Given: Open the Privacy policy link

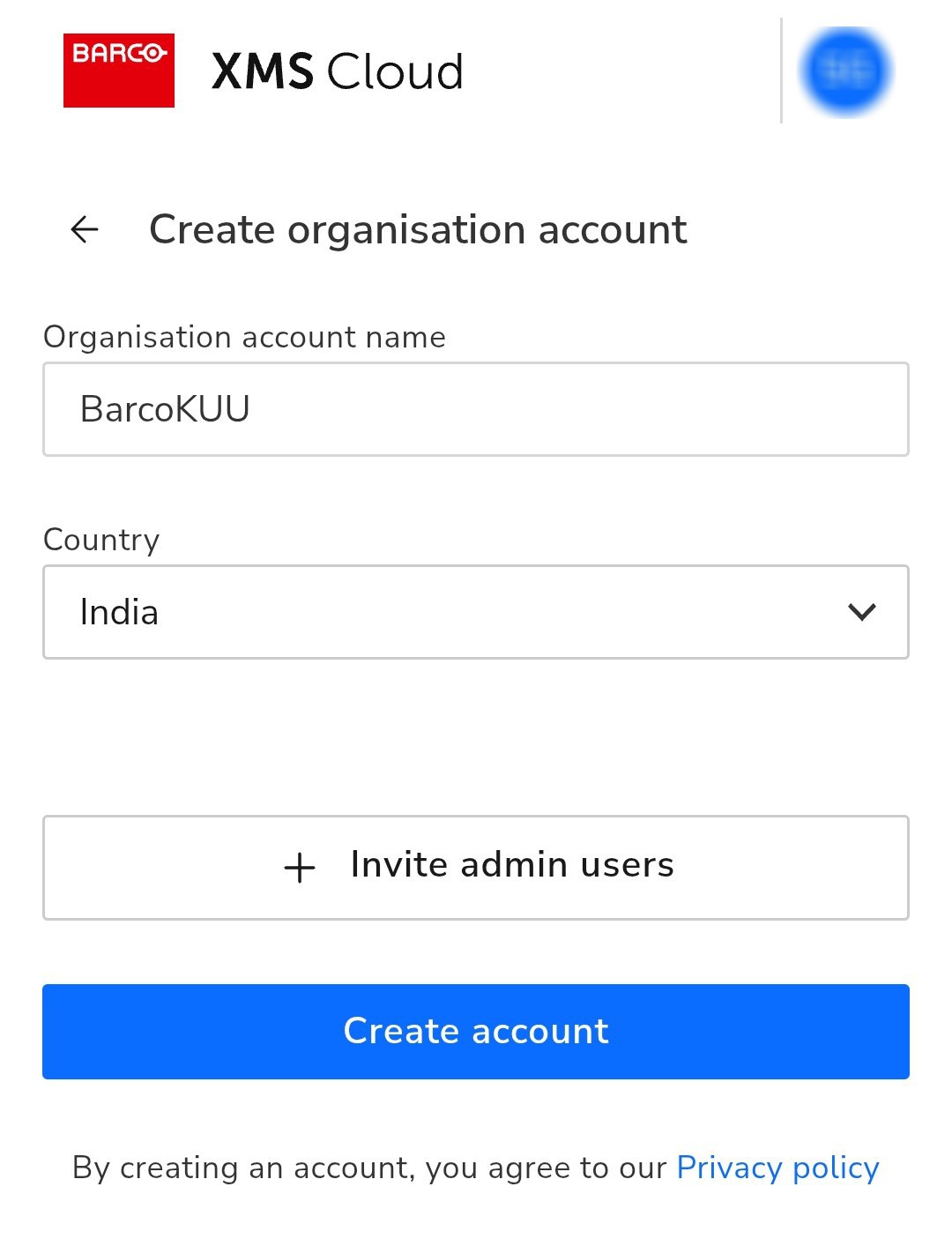Looking at the screenshot, I should [x=777, y=1168].
